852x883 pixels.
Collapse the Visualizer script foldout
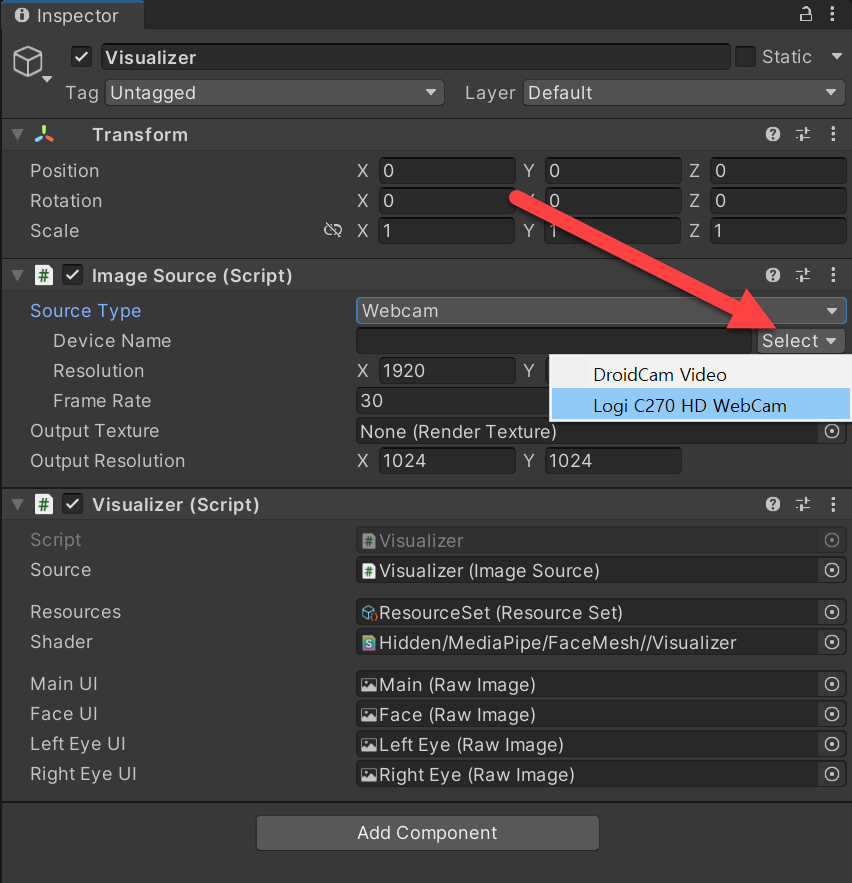point(17,504)
